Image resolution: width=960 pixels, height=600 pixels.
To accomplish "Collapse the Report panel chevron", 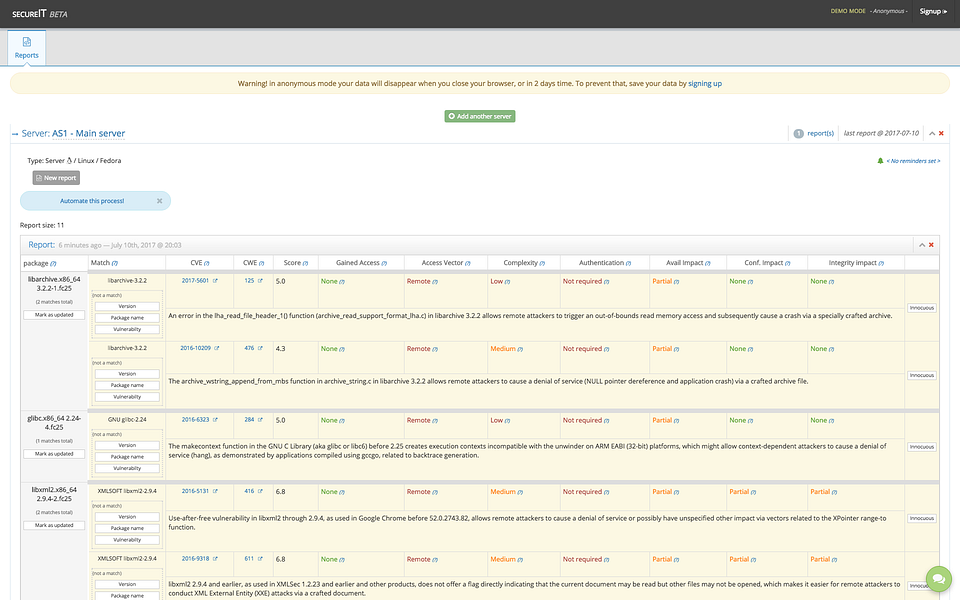I will (x=921, y=245).
